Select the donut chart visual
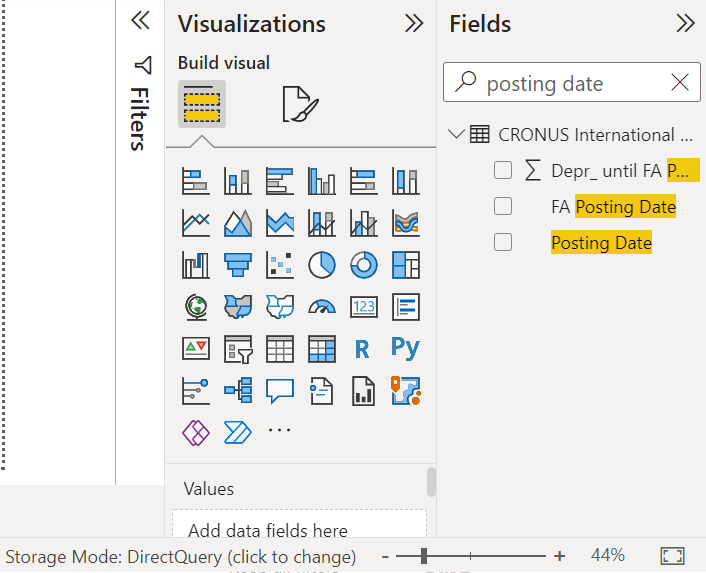The image size is (706, 573). pos(364,264)
